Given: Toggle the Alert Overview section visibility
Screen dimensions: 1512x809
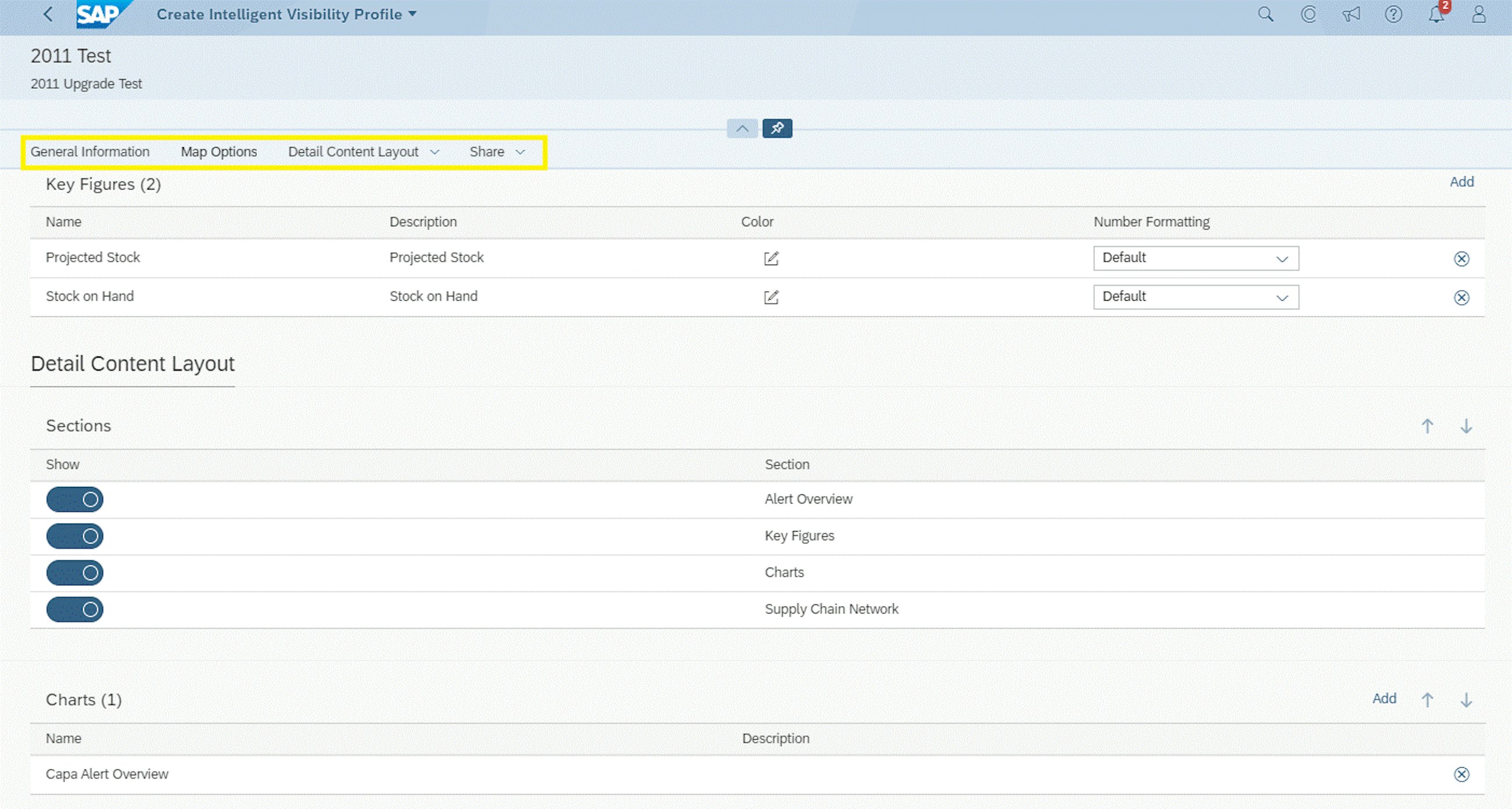Looking at the screenshot, I should click(x=74, y=499).
